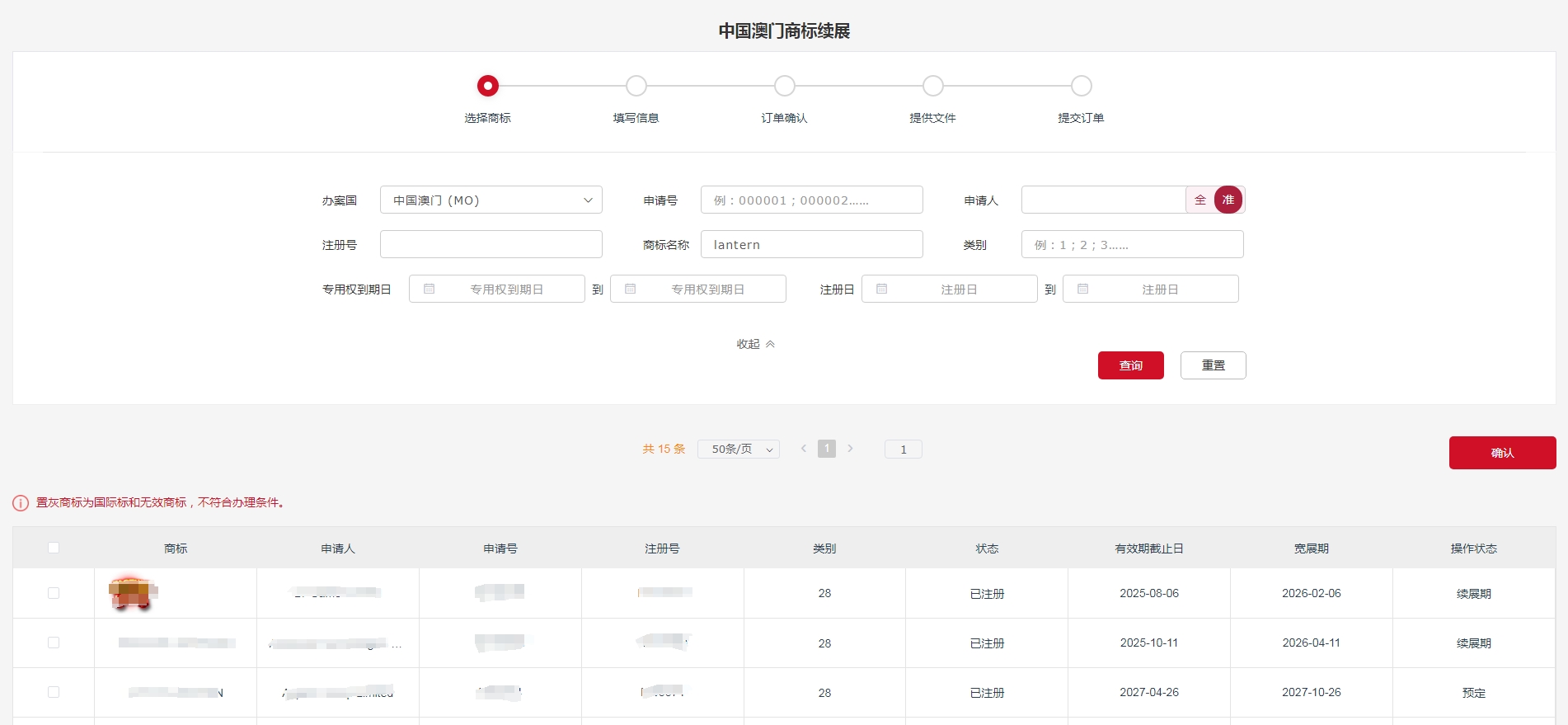The height and width of the screenshot is (725, 1568).
Task: Open the 注册日 start date picker
Action: 950,289
